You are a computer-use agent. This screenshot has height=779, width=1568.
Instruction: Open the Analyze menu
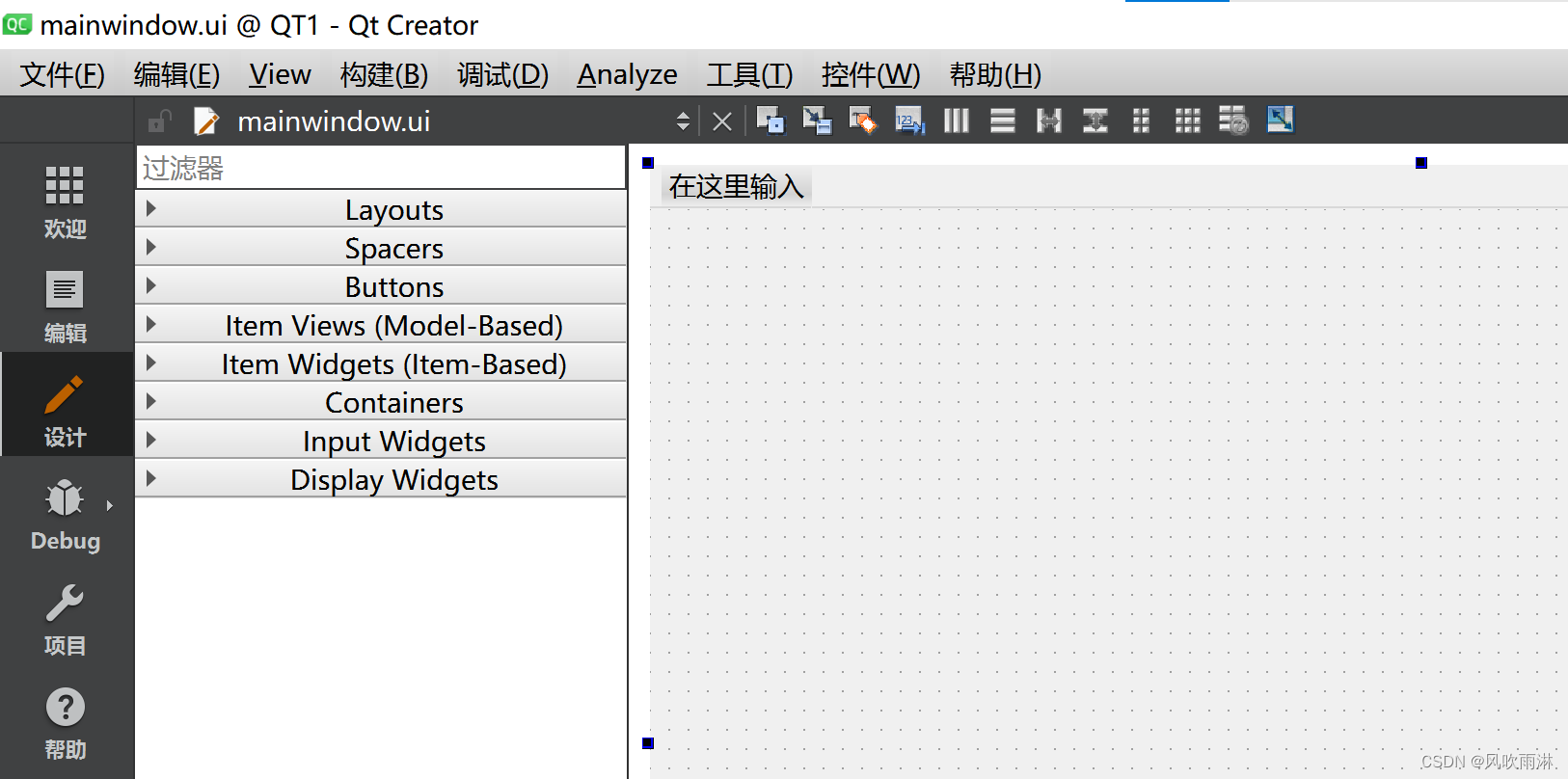click(x=627, y=74)
